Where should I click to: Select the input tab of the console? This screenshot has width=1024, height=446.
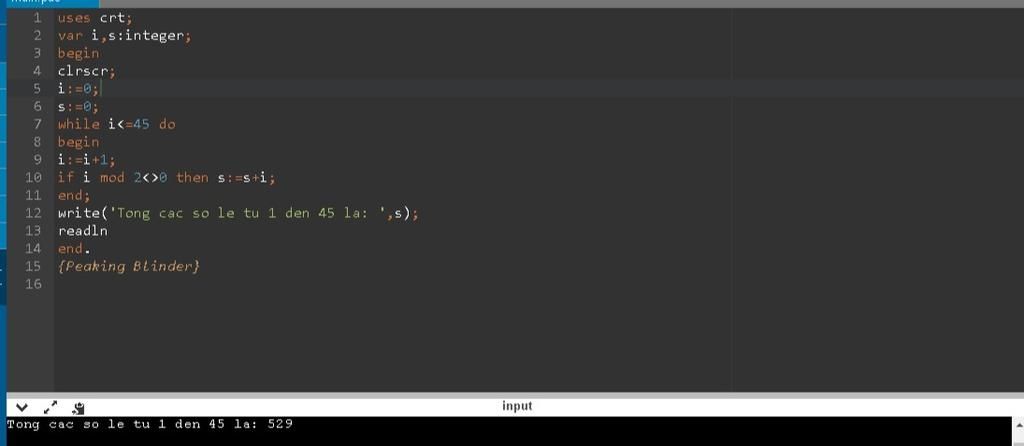click(x=517, y=406)
